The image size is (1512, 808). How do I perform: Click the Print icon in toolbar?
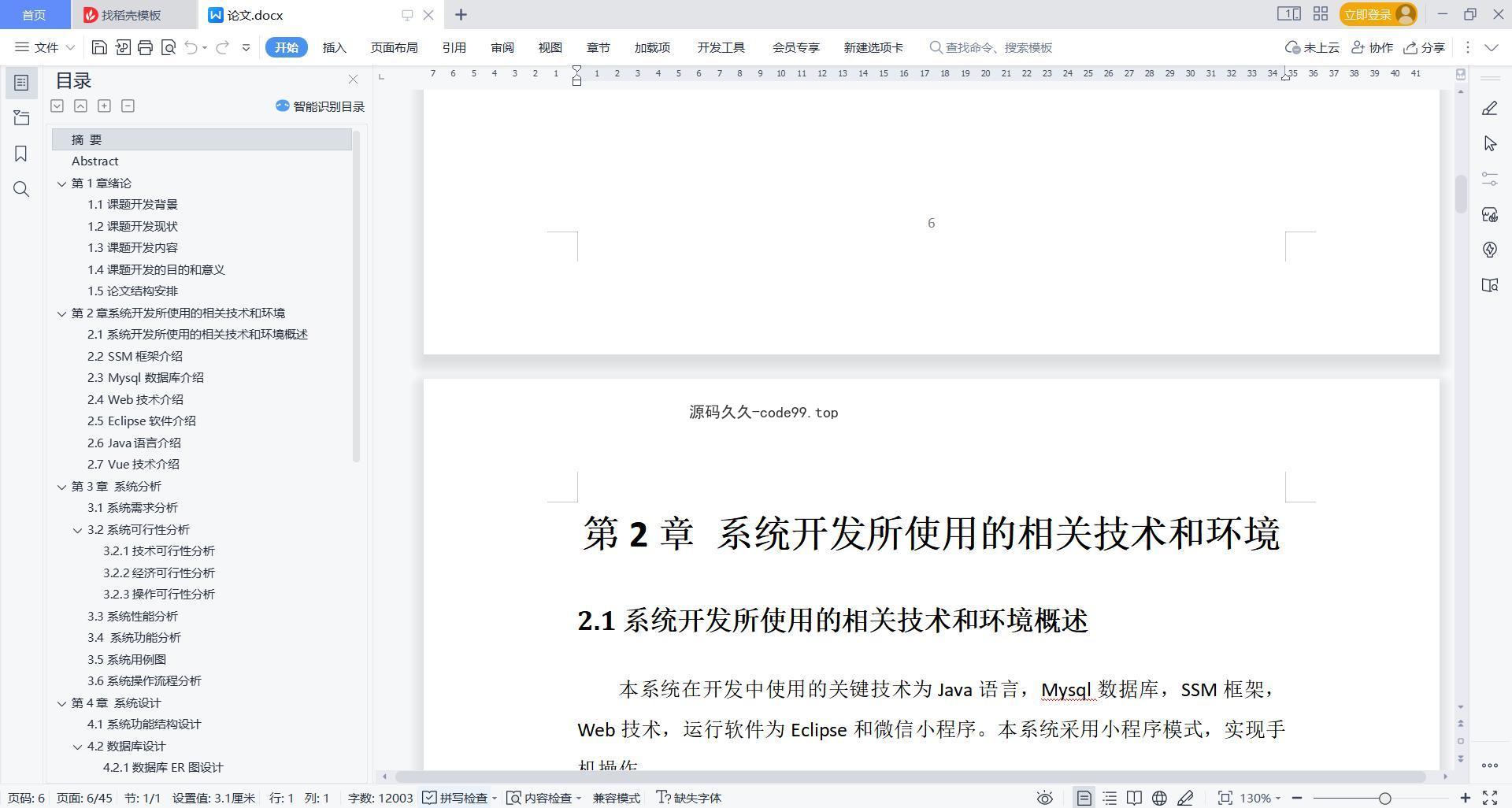145,47
